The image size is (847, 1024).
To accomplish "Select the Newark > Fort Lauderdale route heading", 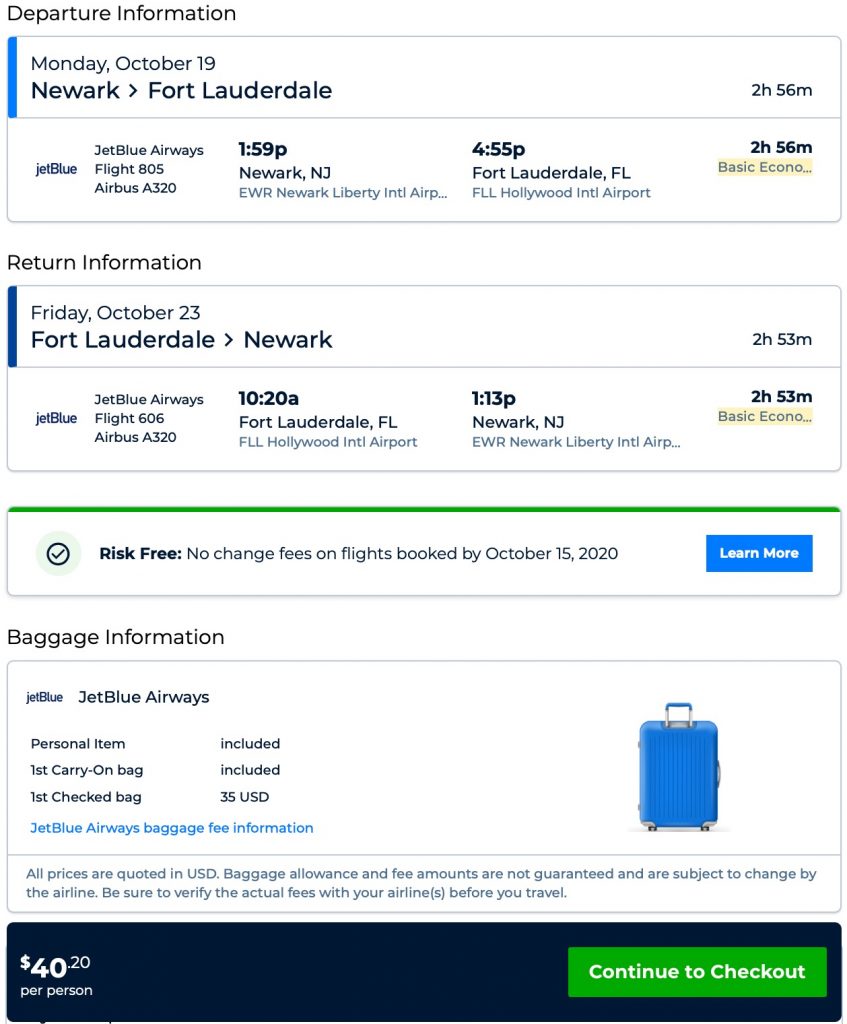I will click(181, 91).
